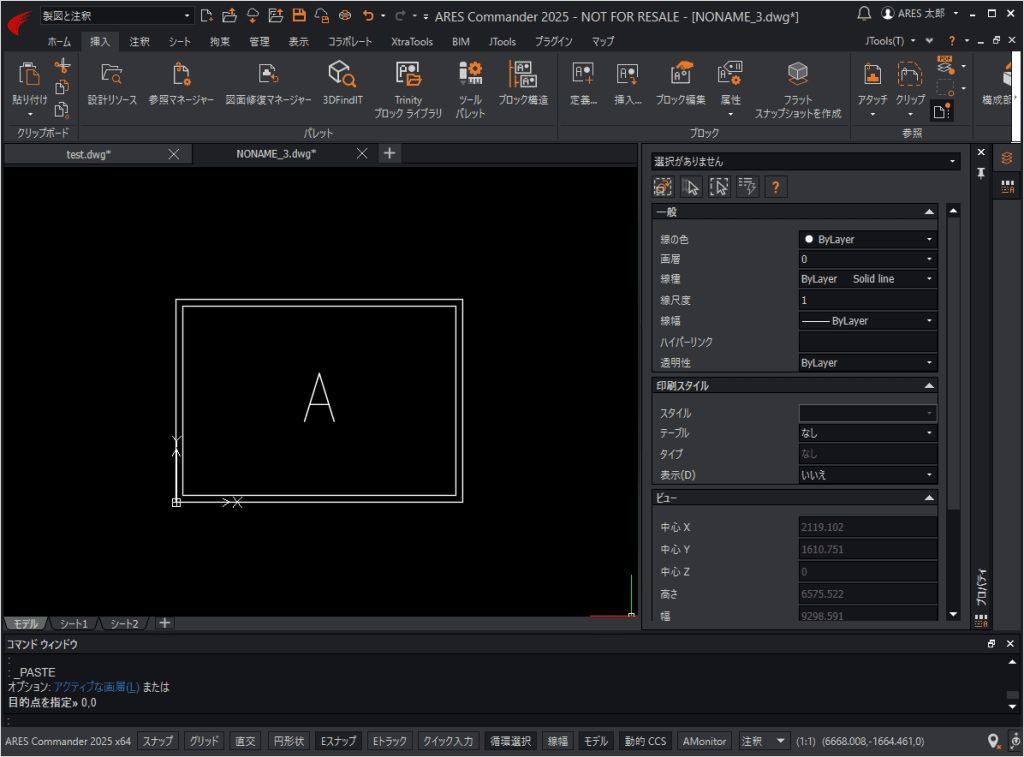Open the 線種 linetype dropdown
Screen dimensions: 1024x757
[x=868, y=279]
